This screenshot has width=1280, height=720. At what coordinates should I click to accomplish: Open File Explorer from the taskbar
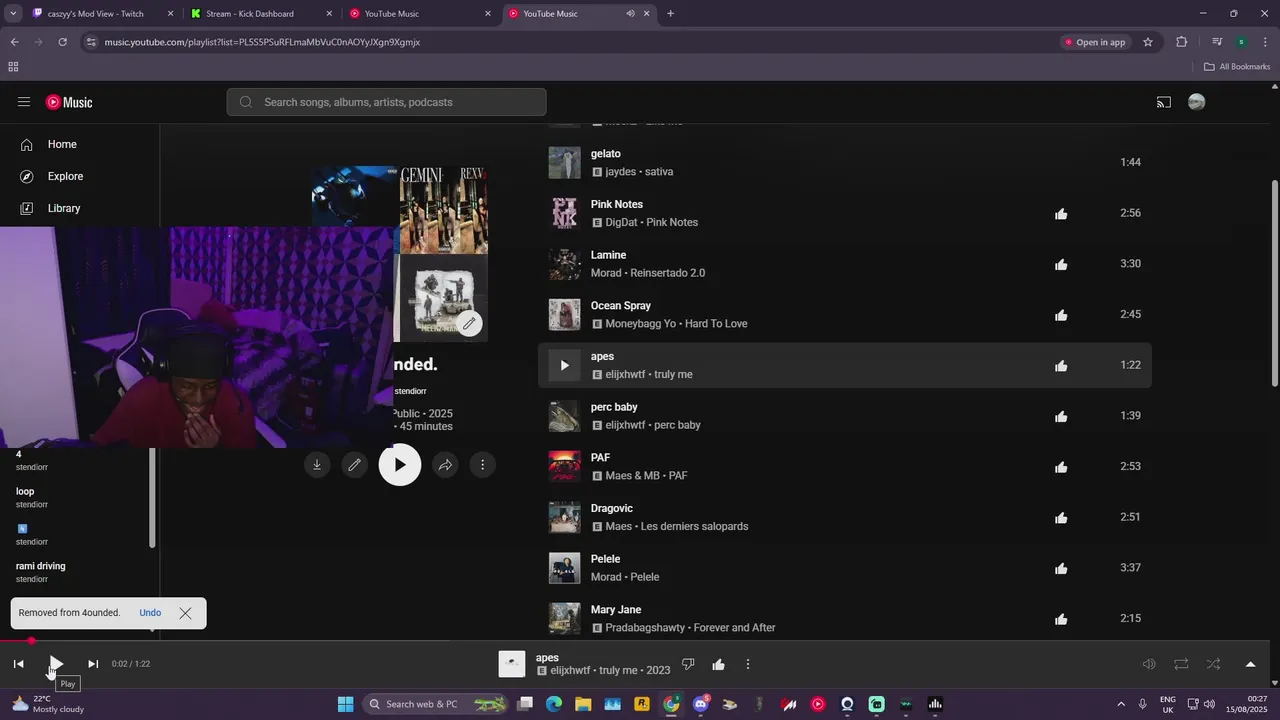click(x=583, y=704)
